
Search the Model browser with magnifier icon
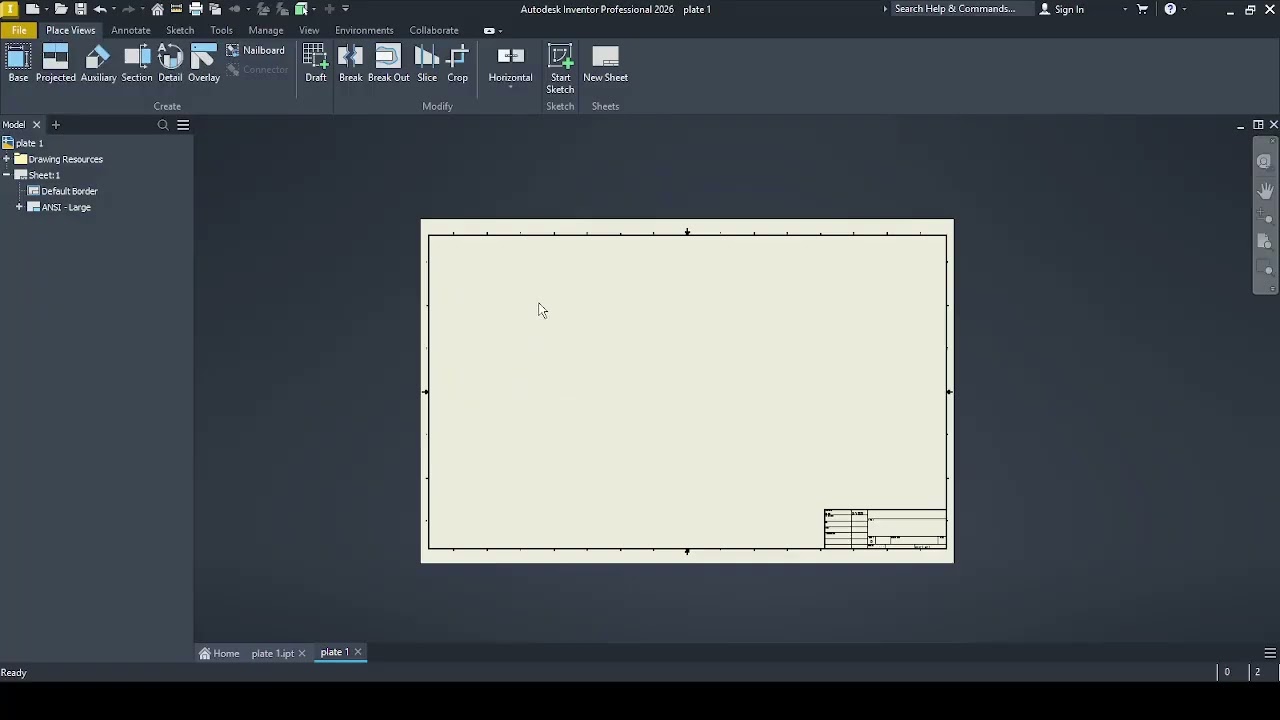pyautogui.click(x=163, y=125)
